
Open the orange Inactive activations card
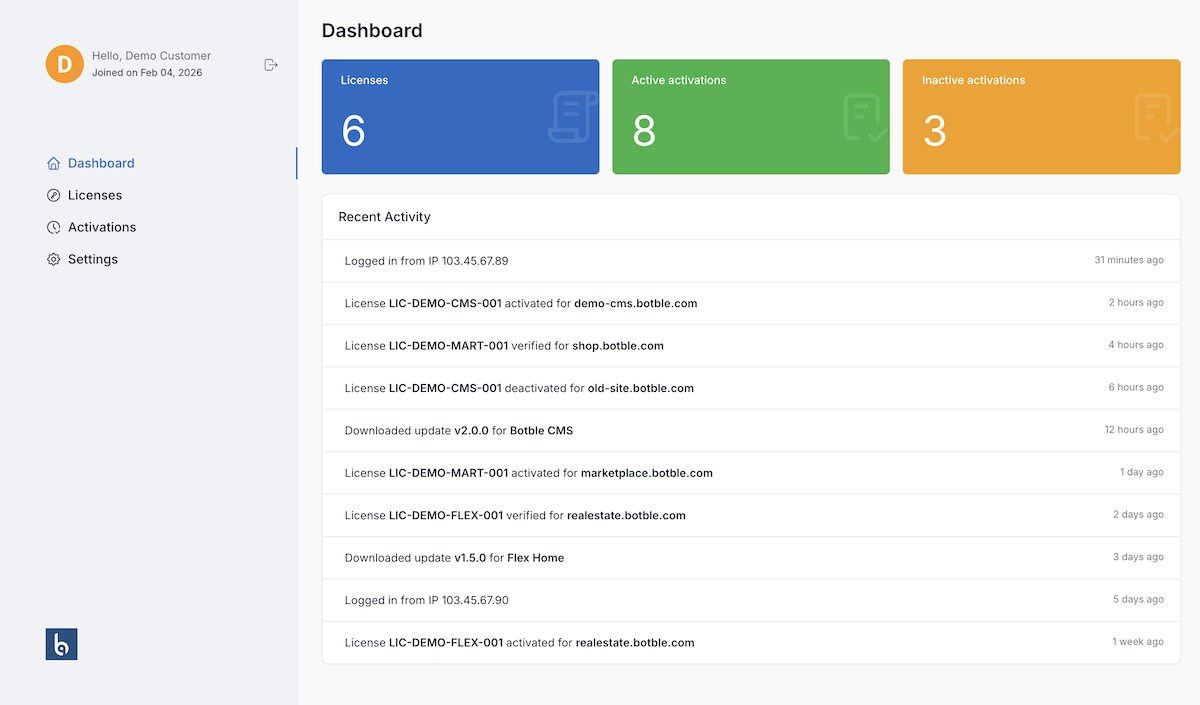coord(1040,117)
